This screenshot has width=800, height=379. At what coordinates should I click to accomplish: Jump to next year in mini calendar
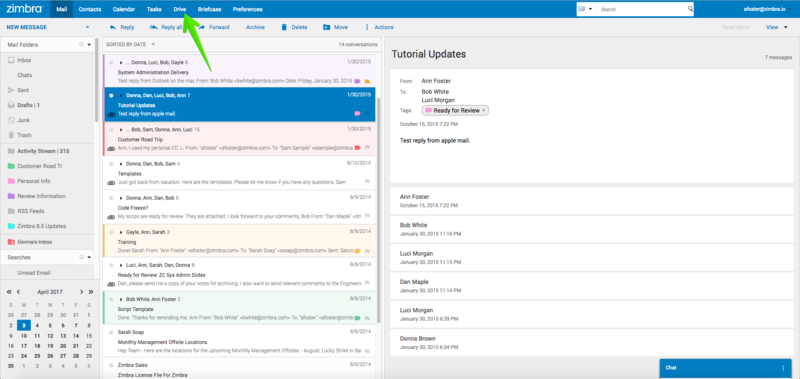(91, 292)
